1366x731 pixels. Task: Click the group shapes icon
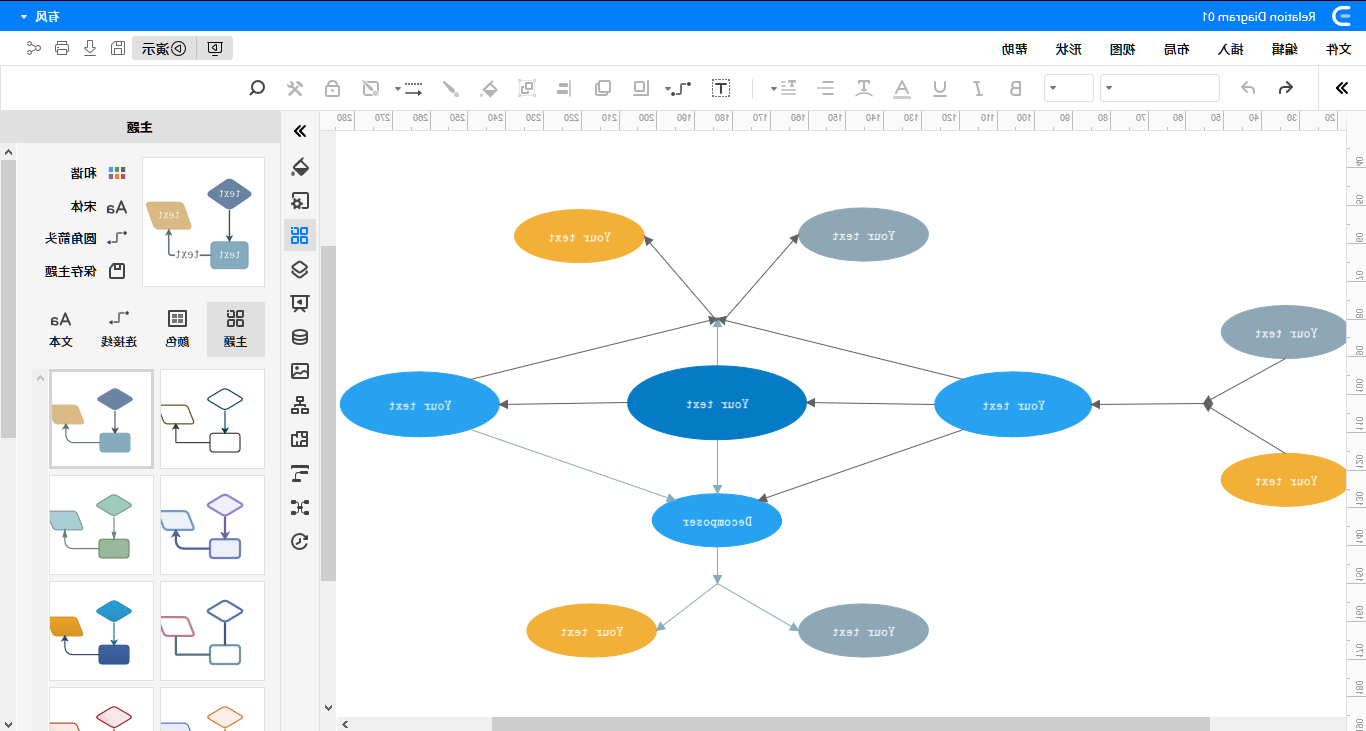[x=527, y=88]
